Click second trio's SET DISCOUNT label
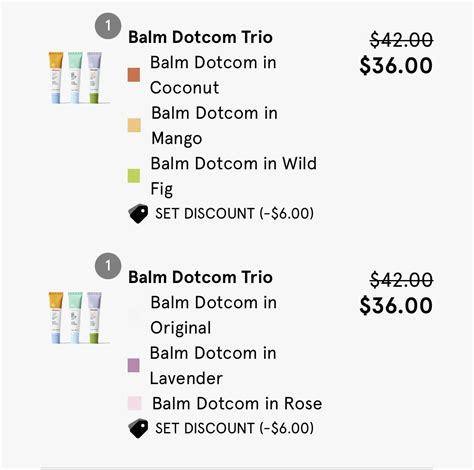474x470 pixels. pos(234,428)
